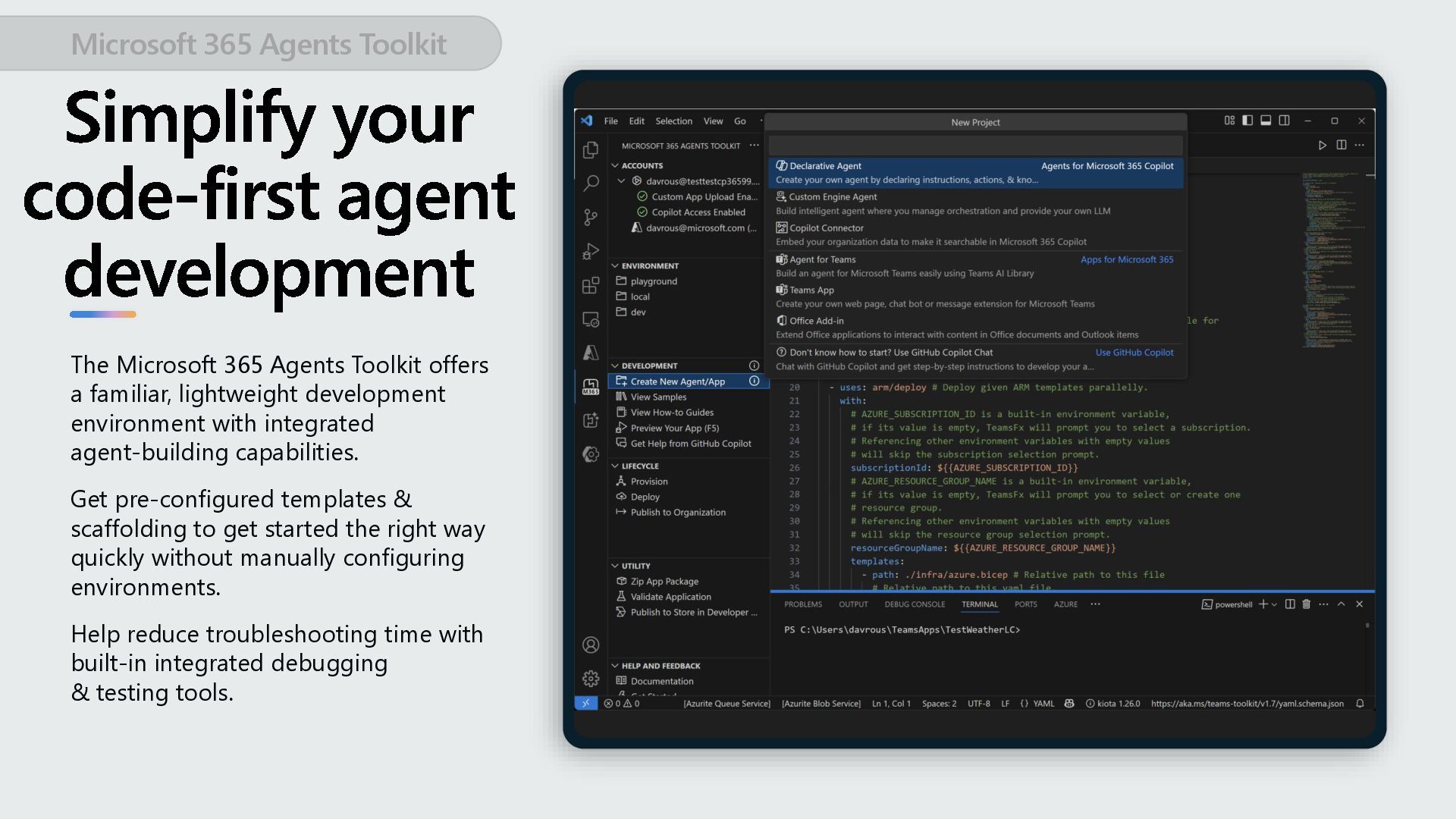Toggle the primary sidebar layout button
The image size is (1456, 819).
tap(1247, 121)
